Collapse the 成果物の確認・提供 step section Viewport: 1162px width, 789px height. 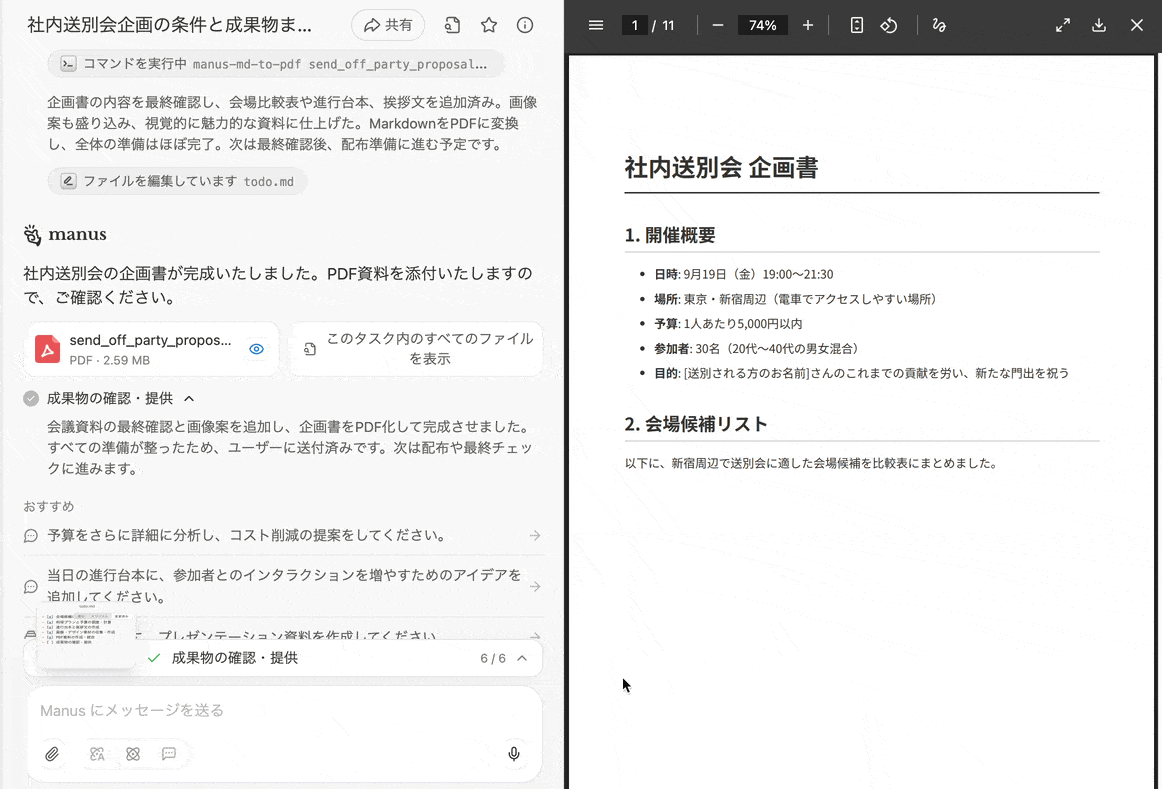(x=189, y=398)
